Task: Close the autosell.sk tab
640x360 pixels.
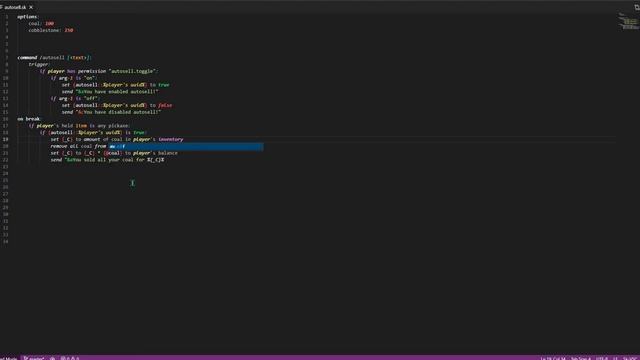Action: (31, 7)
